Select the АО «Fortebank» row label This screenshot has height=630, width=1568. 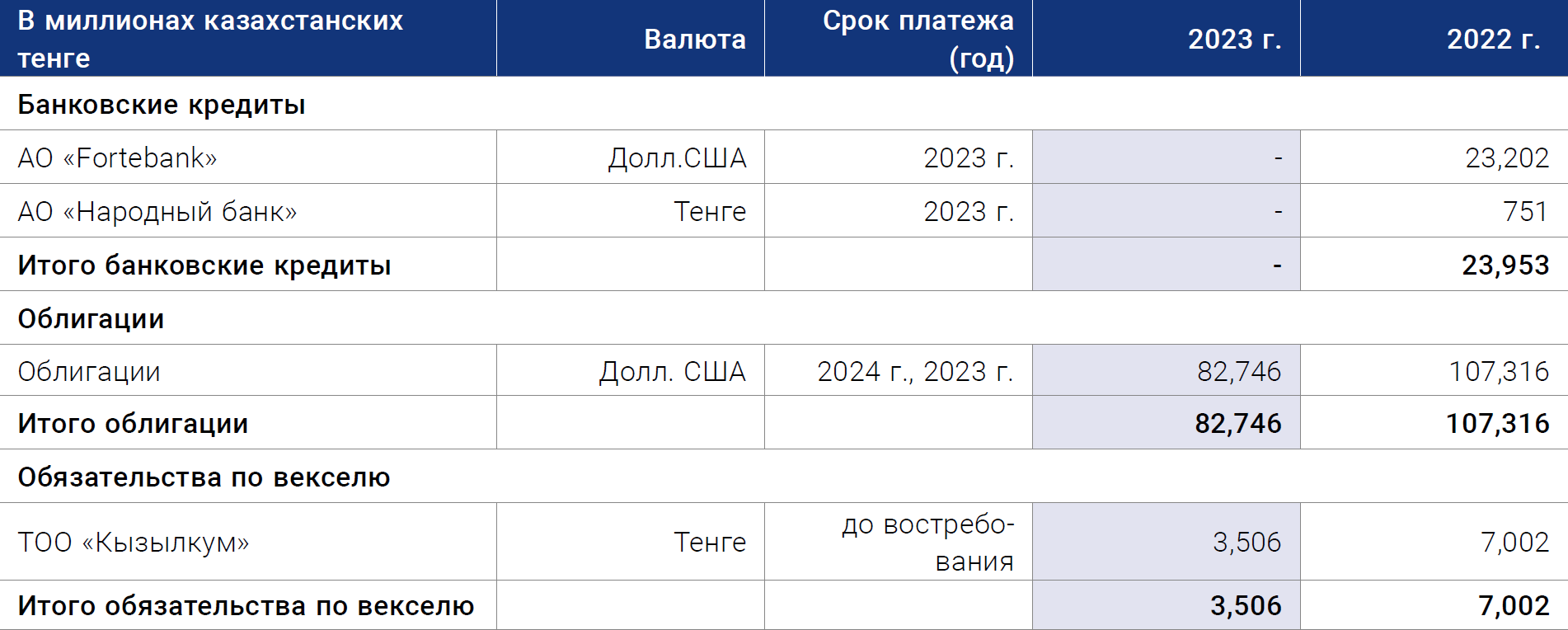pyautogui.click(x=117, y=157)
